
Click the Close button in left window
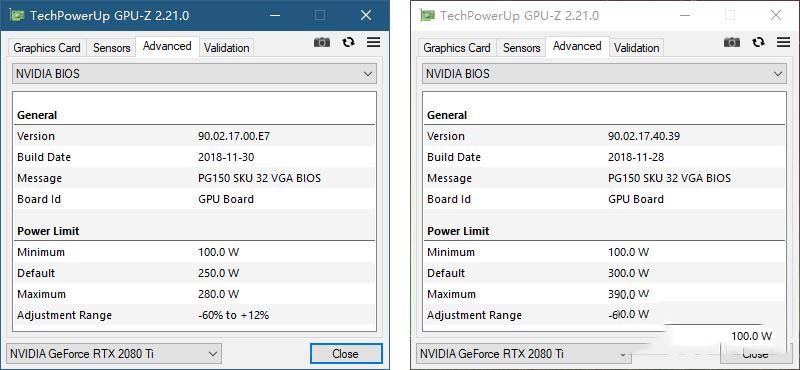346,354
